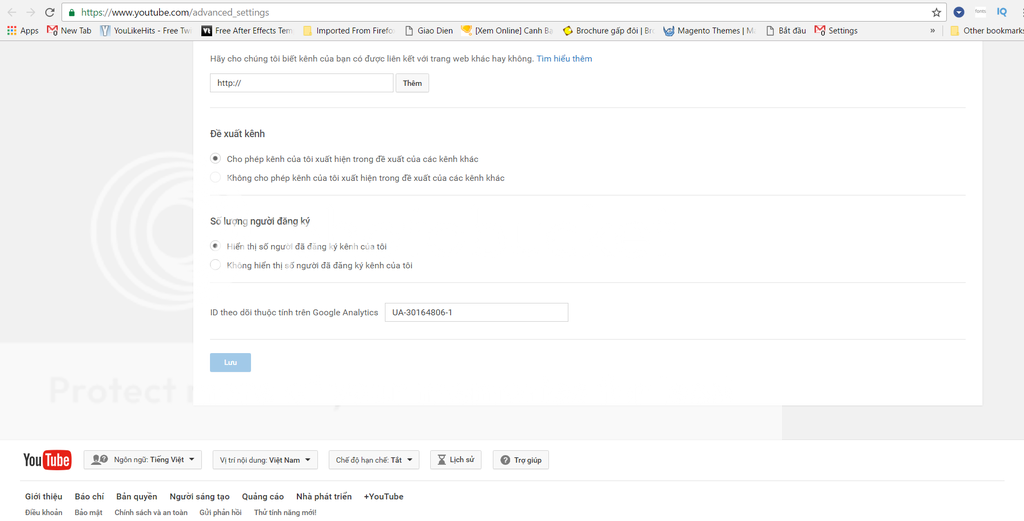Expand the Ngôn ngữ: Tiếng Việt dropdown
This screenshot has height=521, width=1024.
[x=143, y=460]
